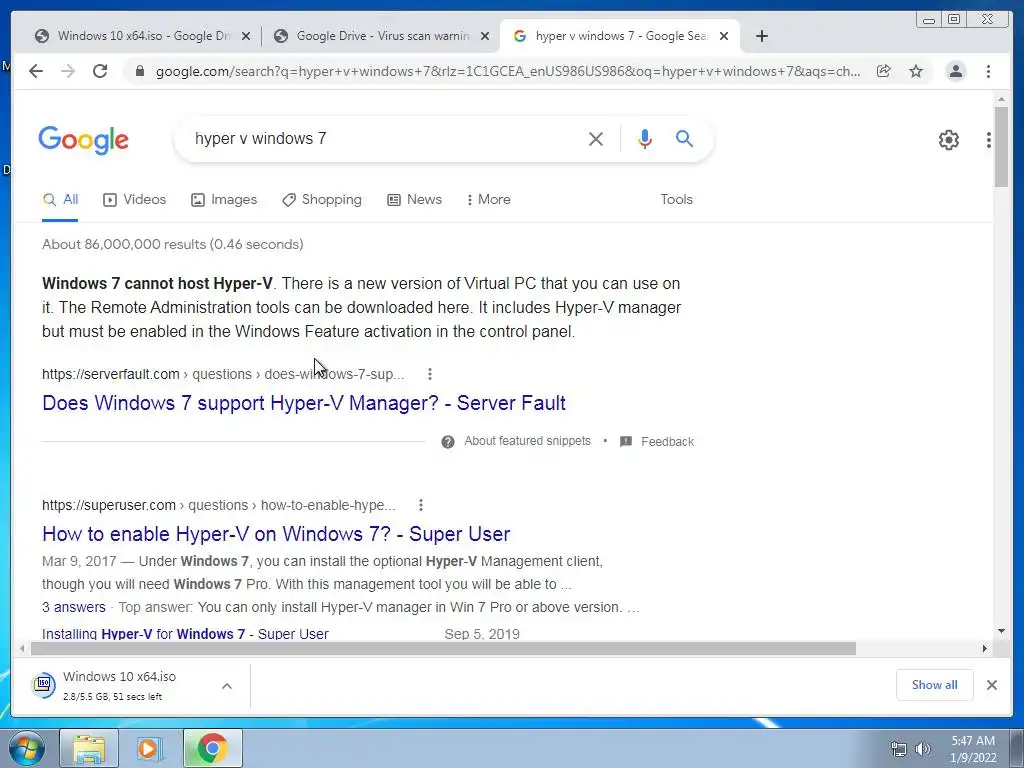
Task: Click the scroll left arrow
Action: [22, 648]
